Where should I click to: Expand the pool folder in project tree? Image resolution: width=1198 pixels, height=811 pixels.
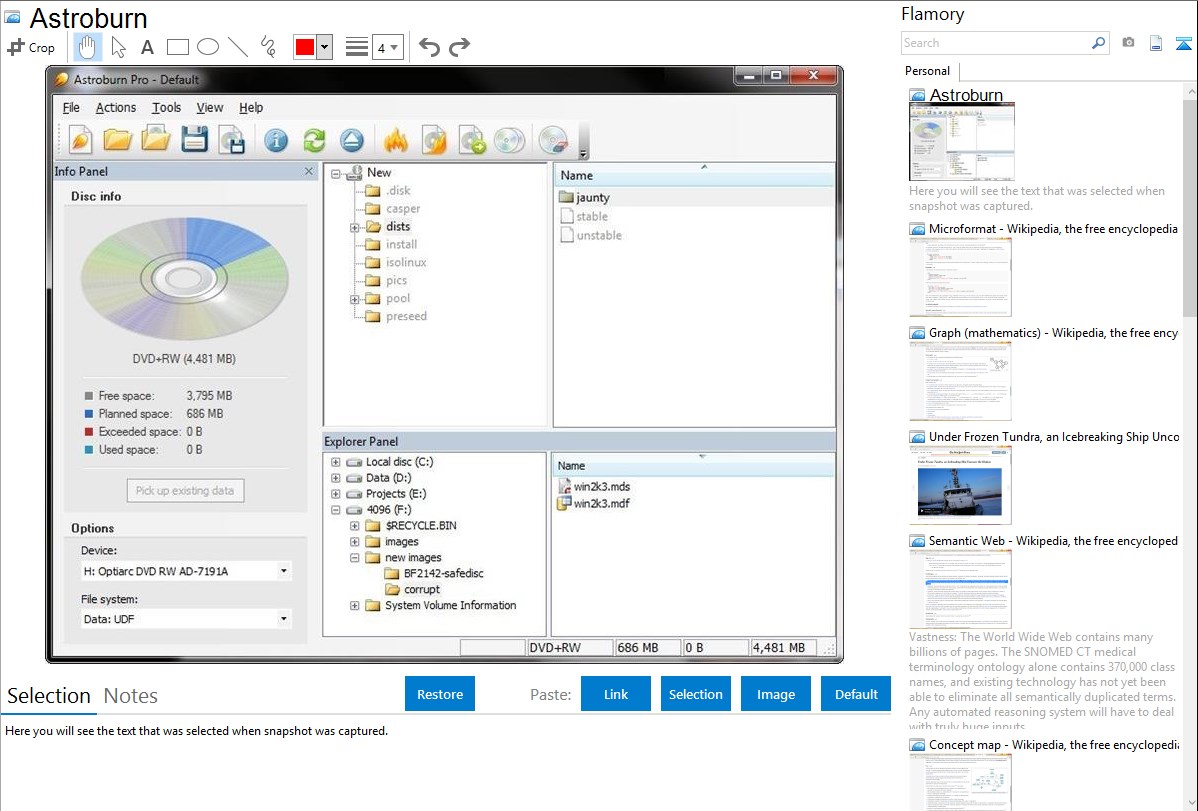point(355,300)
